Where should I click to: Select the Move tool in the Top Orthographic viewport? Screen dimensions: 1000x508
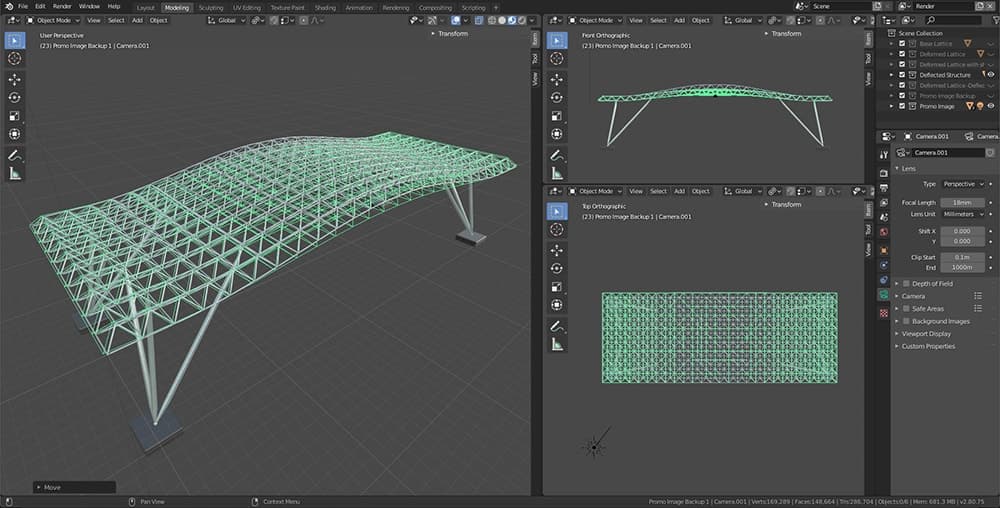click(x=557, y=249)
